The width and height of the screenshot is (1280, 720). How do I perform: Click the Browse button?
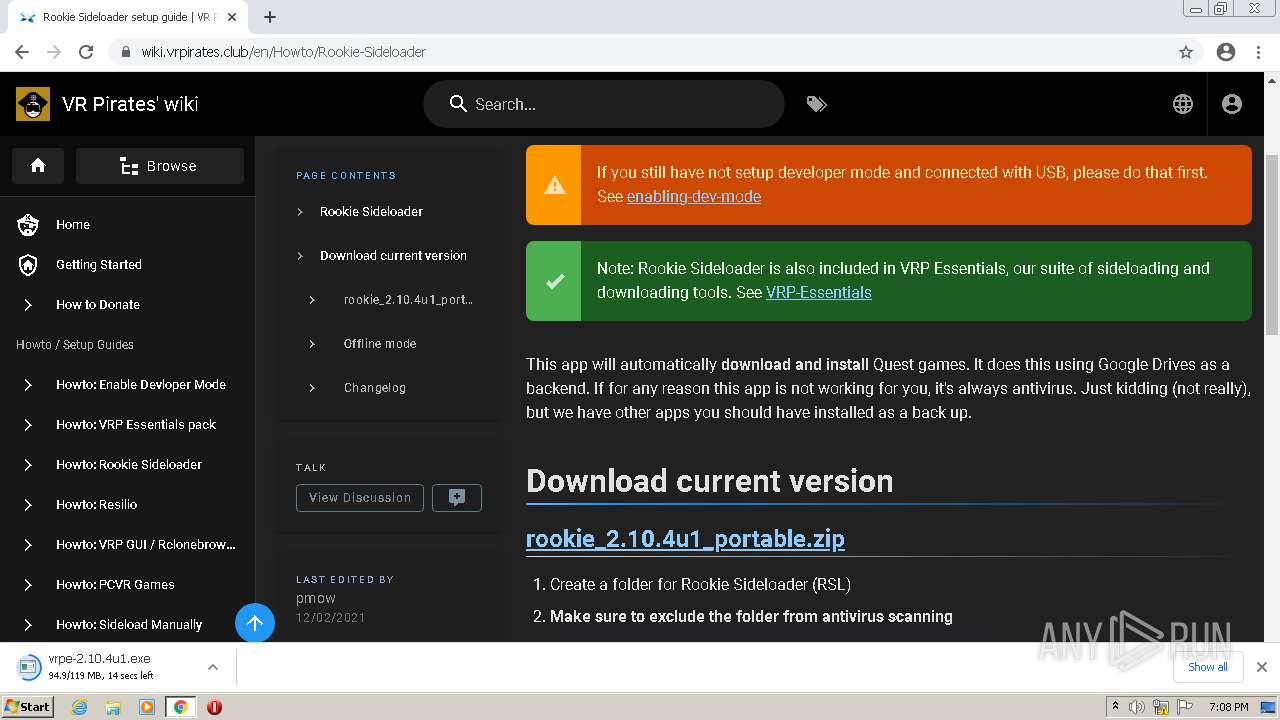160,166
